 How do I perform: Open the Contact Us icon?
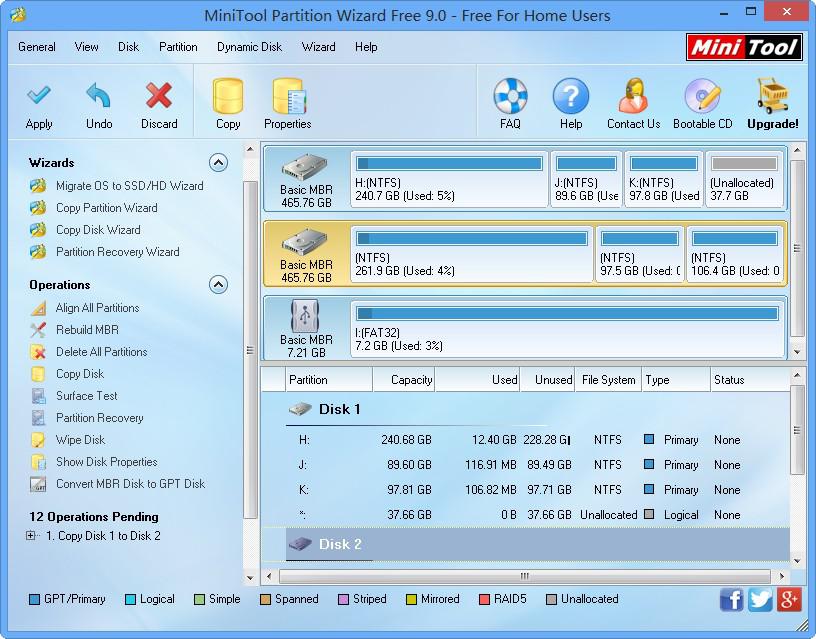click(633, 96)
